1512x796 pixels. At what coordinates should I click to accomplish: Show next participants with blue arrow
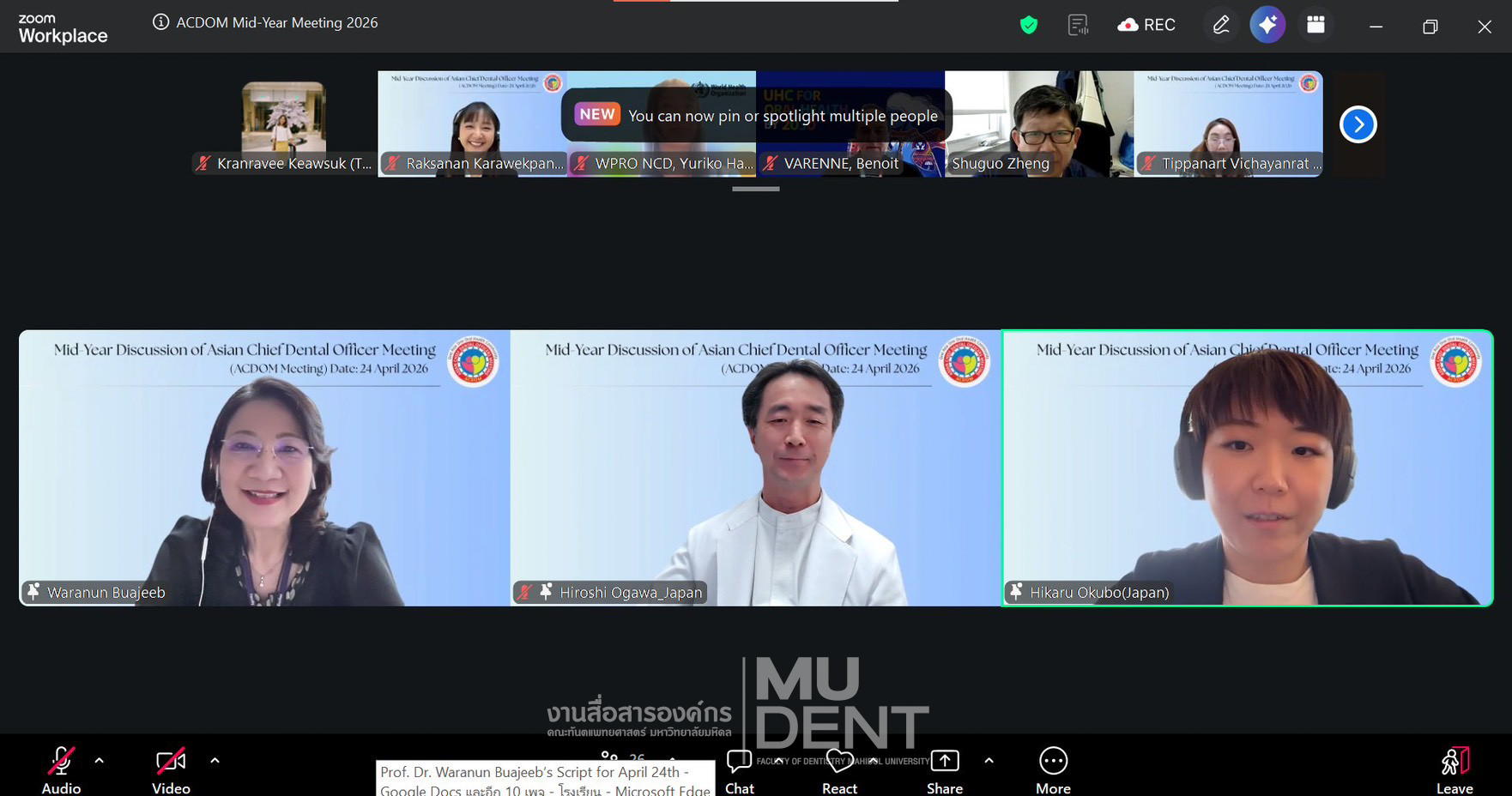click(x=1358, y=124)
